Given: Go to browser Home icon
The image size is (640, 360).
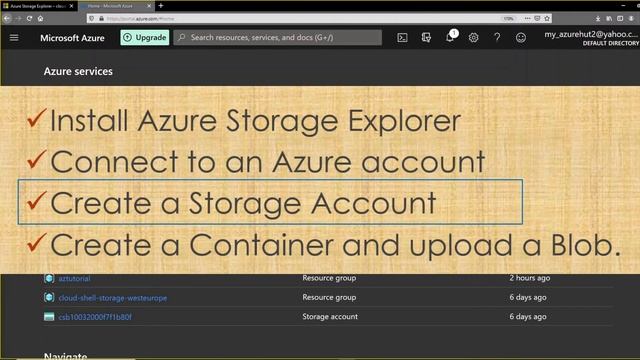Looking at the screenshot, I should coord(40,18).
